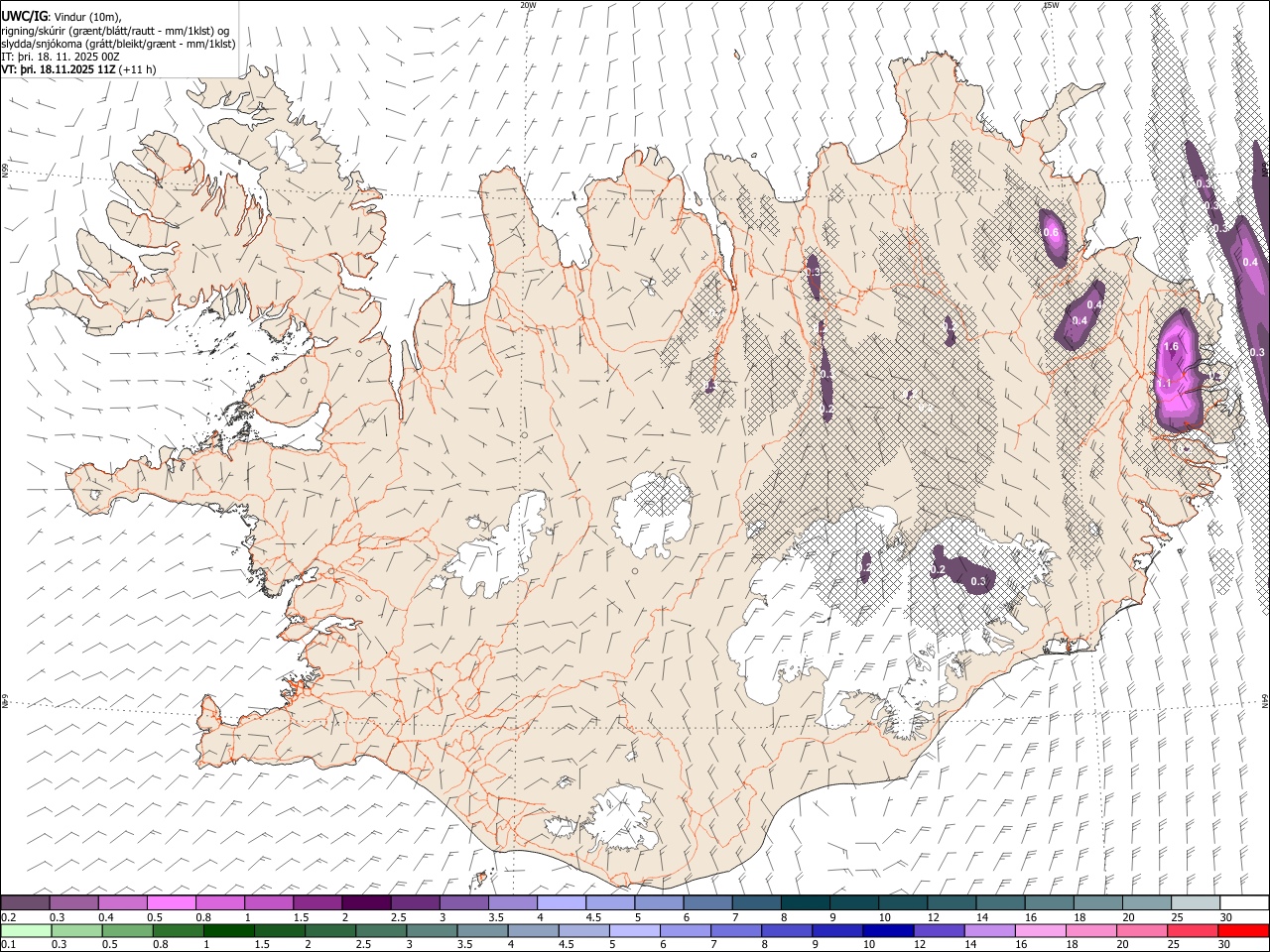Click the 0.2 swatch in the upper purple legend
Image resolution: width=1270 pixels, height=952 pixels.
(25, 903)
